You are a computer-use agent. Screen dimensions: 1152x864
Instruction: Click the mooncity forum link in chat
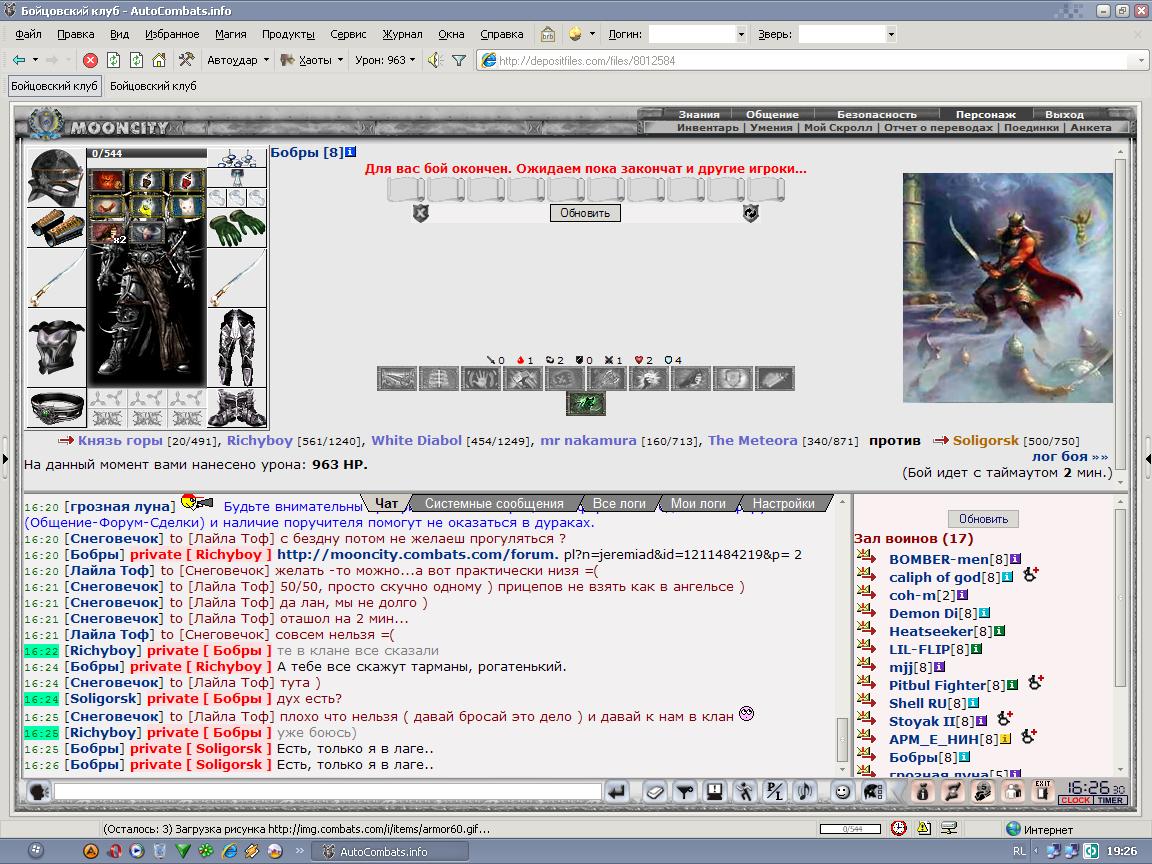pyautogui.click(x=417, y=555)
